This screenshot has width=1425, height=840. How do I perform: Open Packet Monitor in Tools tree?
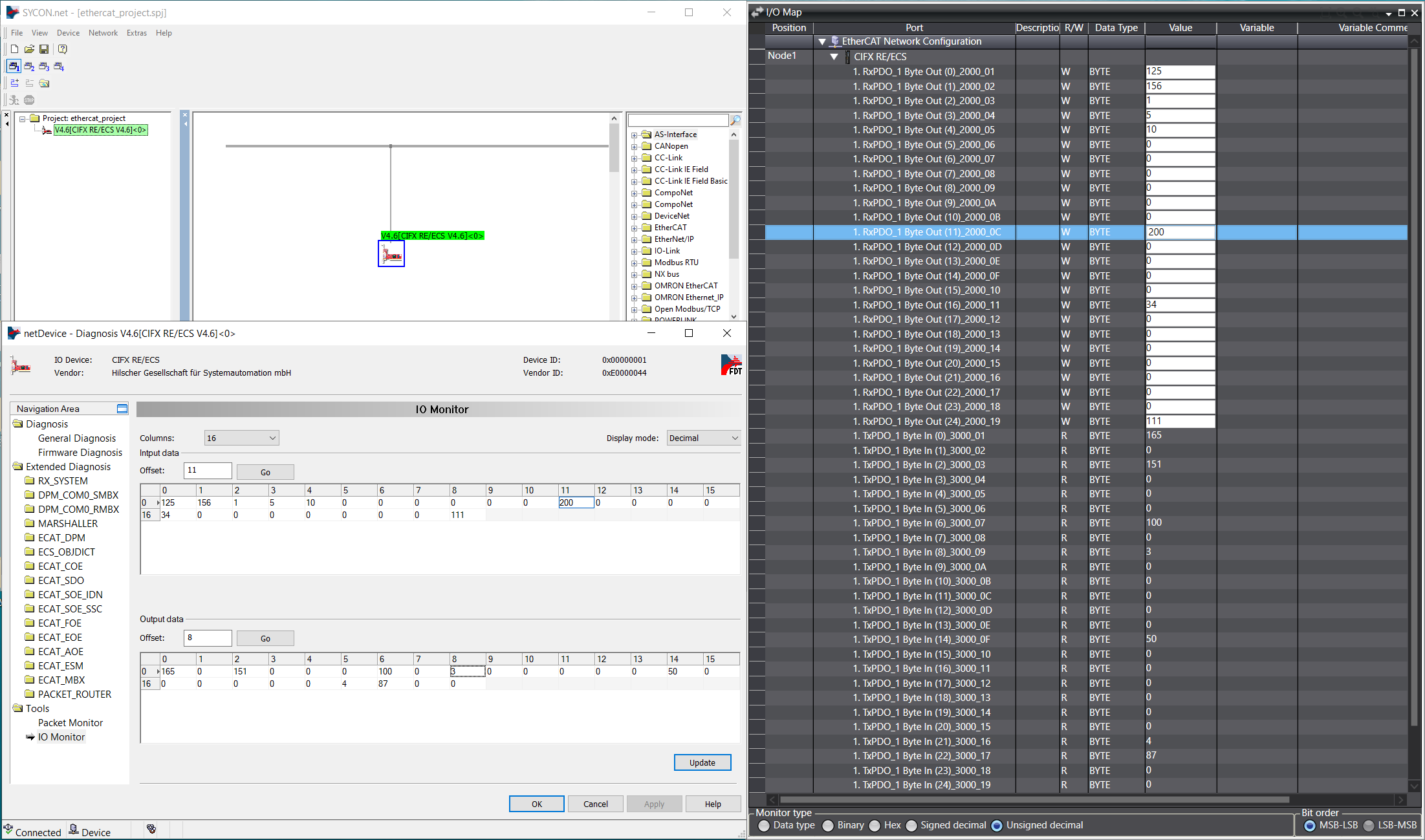coord(70,722)
